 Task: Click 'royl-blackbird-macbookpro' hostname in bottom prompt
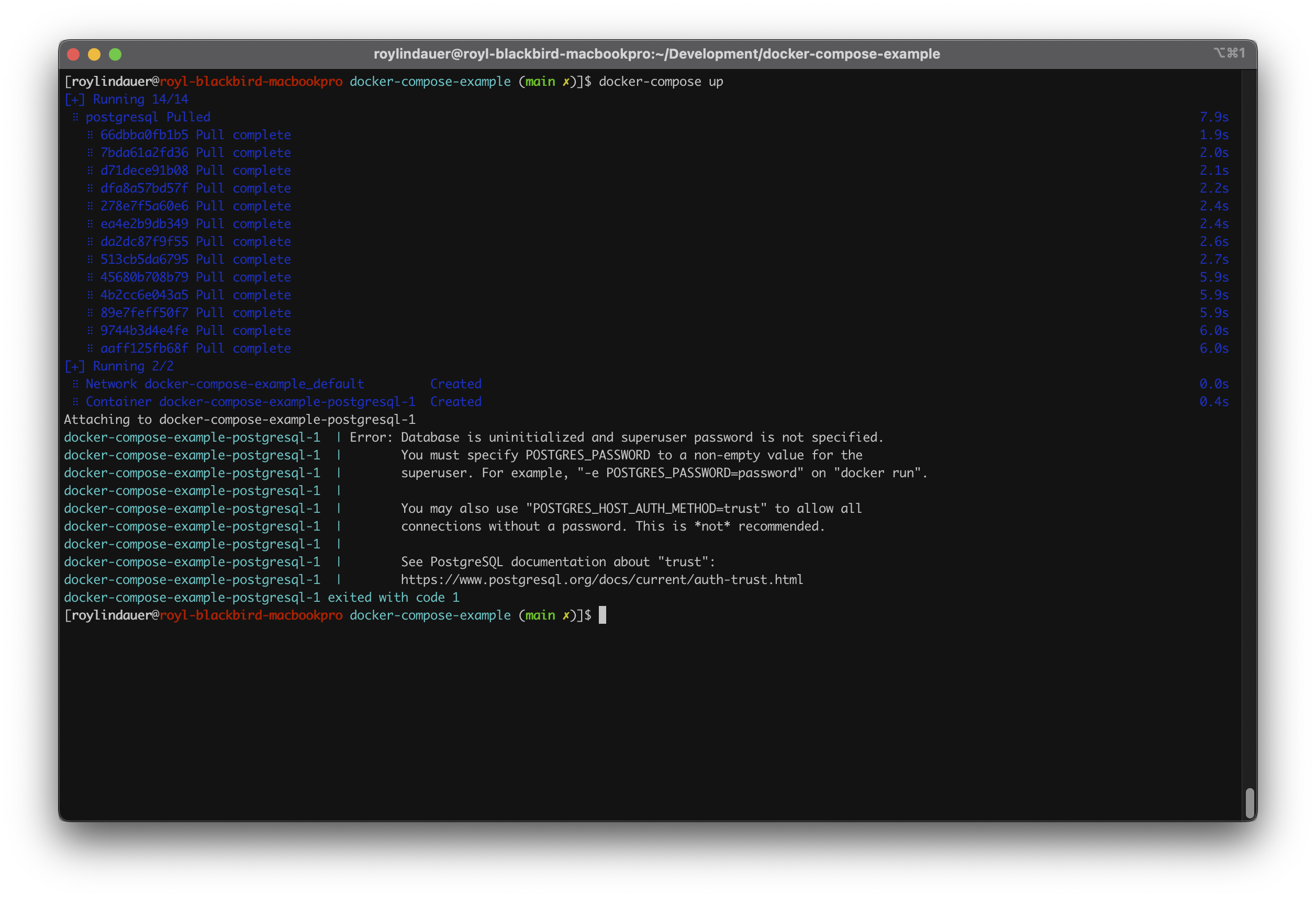[x=251, y=615]
